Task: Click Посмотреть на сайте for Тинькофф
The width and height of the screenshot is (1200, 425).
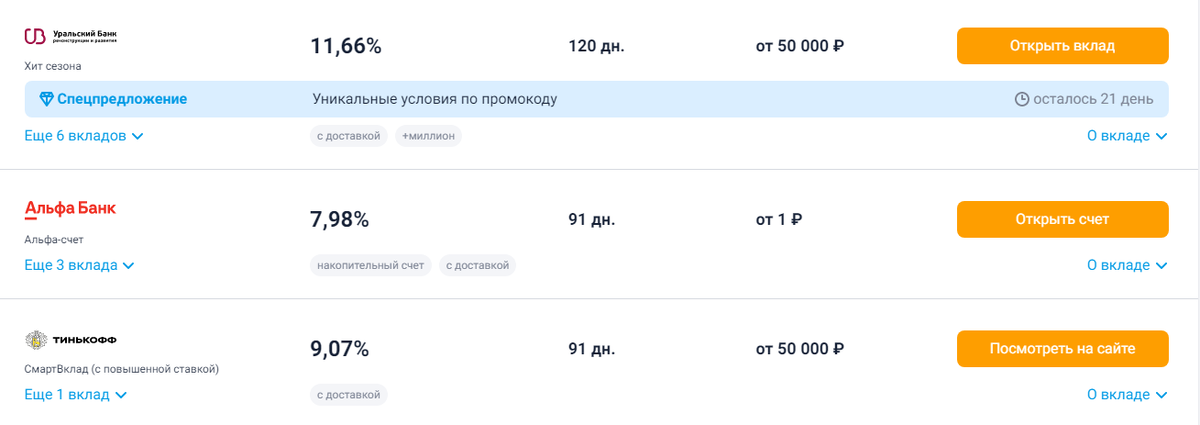Action: coord(1062,349)
